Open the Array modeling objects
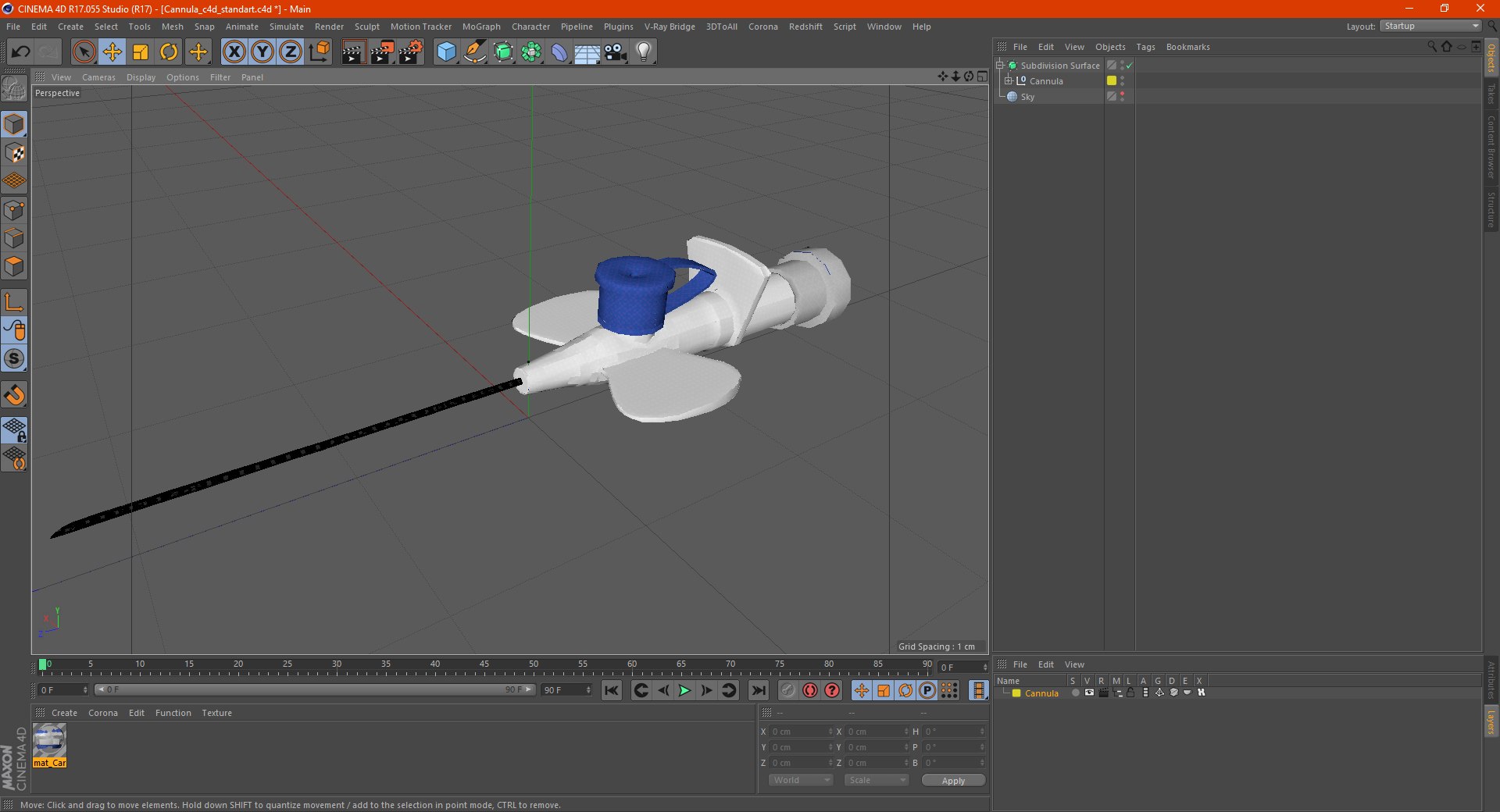The width and height of the screenshot is (1500, 812). [532, 52]
